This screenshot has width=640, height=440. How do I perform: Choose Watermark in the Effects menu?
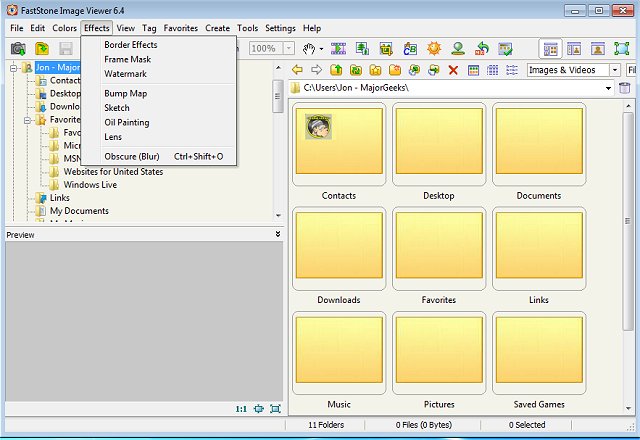coord(125,73)
